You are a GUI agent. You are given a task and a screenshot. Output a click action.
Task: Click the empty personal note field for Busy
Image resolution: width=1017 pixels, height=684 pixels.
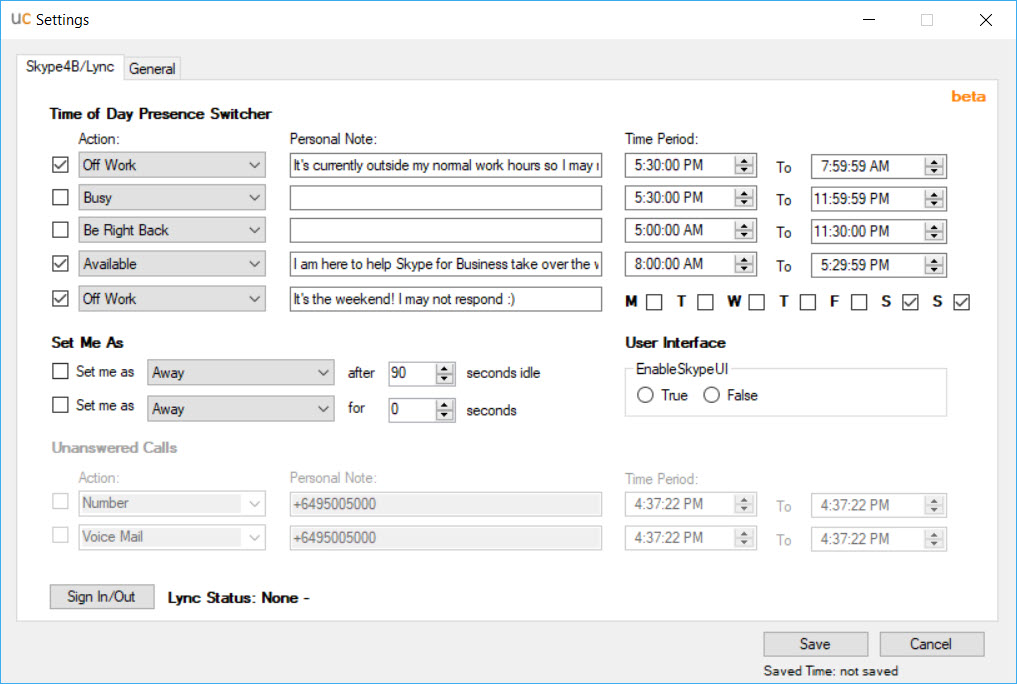446,198
